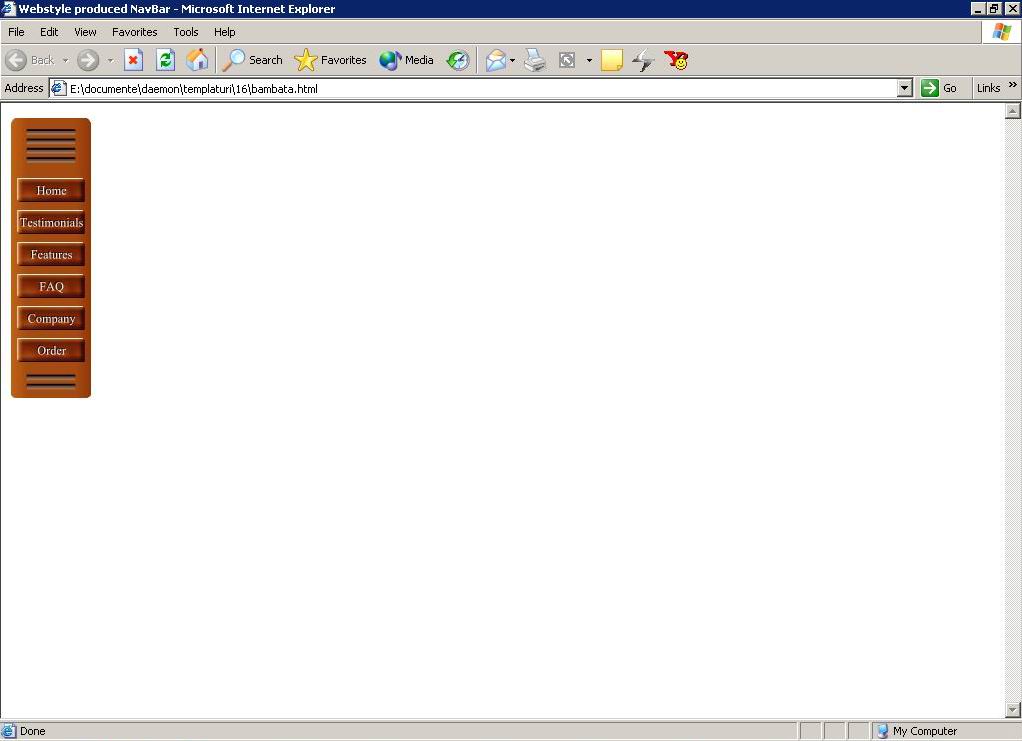Open the address bar dropdown list

[x=904, y=88]
